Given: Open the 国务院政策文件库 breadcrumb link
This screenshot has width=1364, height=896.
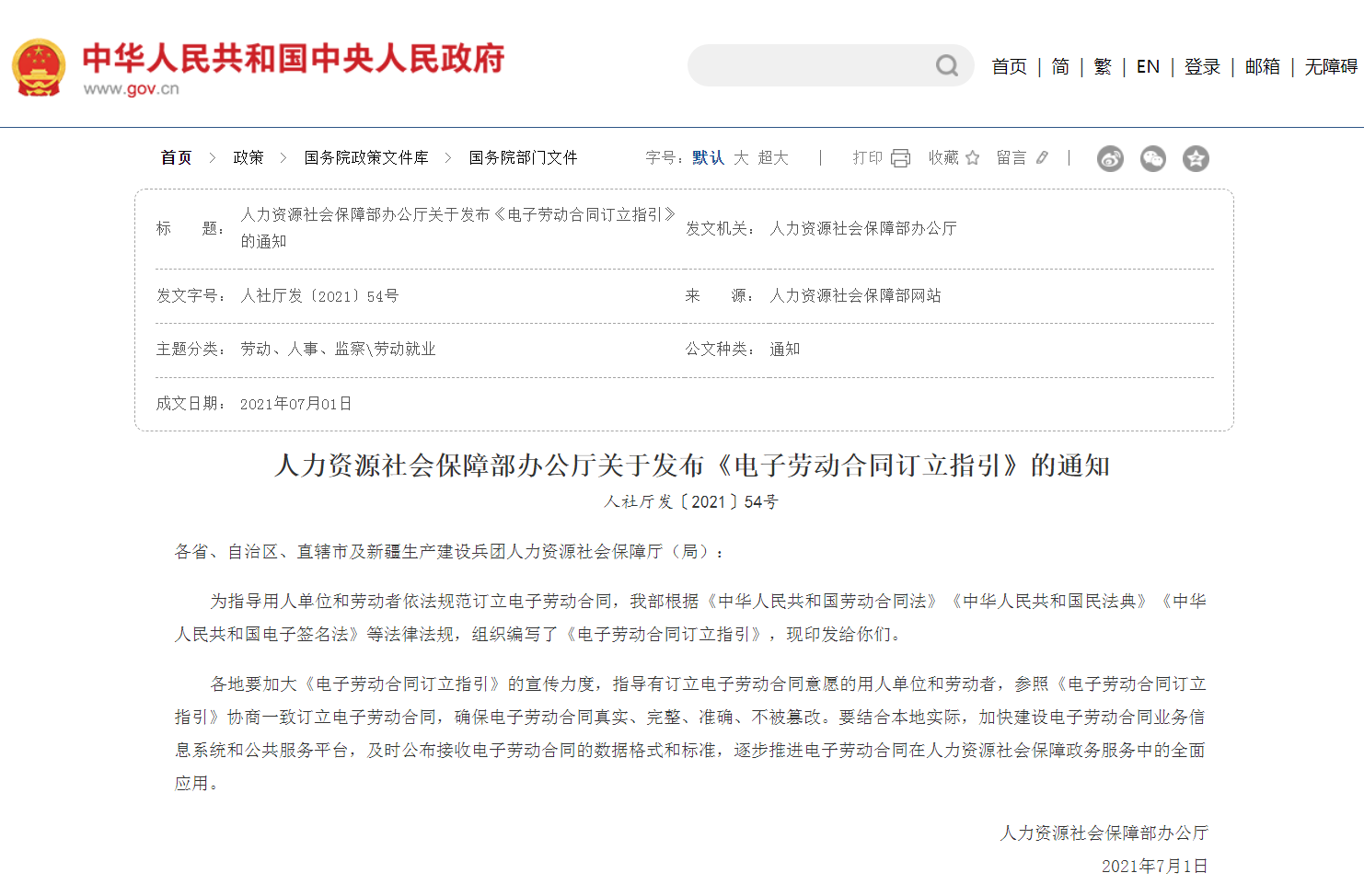Looking at the screenshot, I should 365,157.
